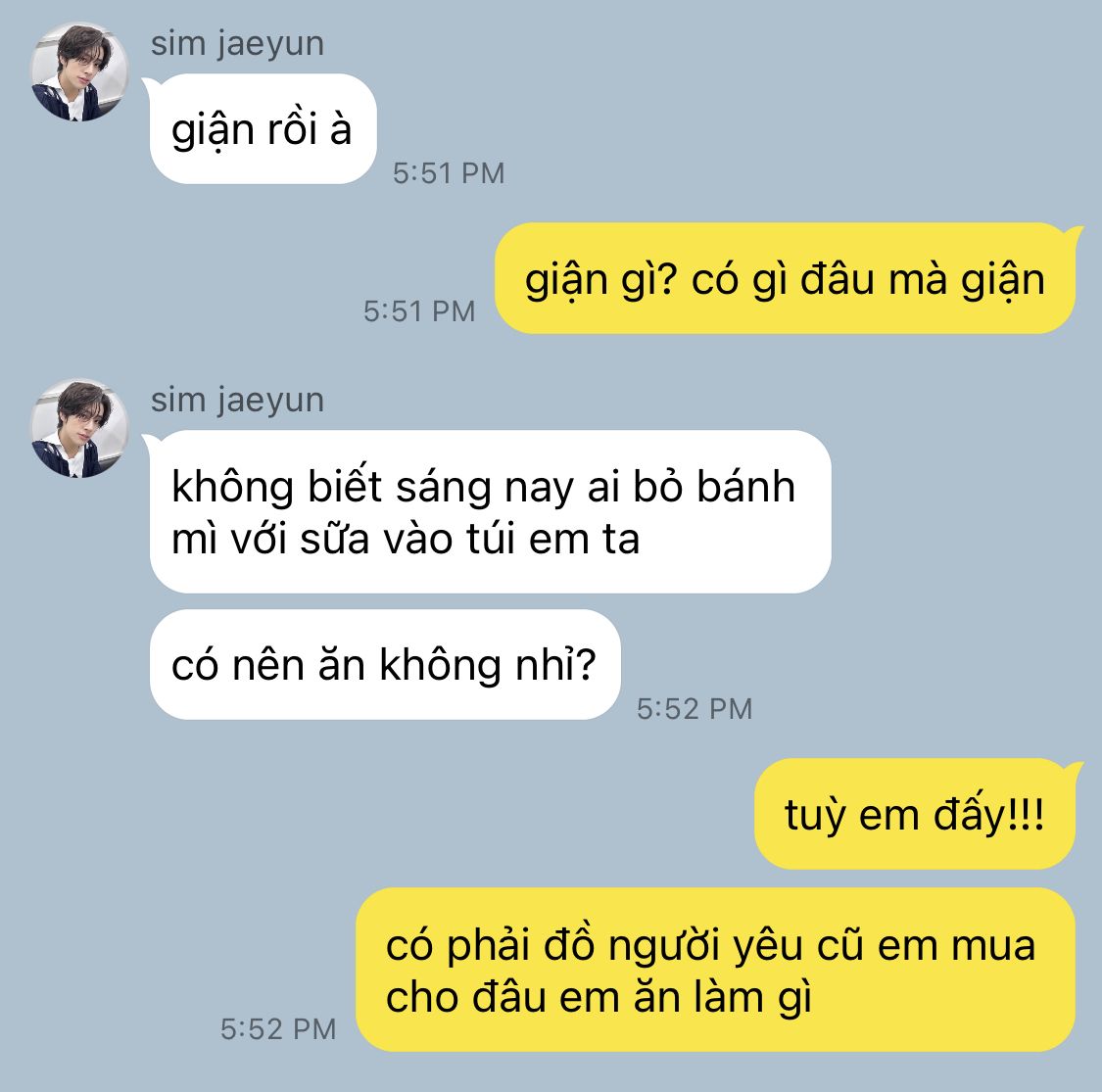Image resolution: width=1102 pixels, height=1092 pixels.
Task: Click the tail of the 'giận rồi à' bubble
Action: click(x=152, y=85)
